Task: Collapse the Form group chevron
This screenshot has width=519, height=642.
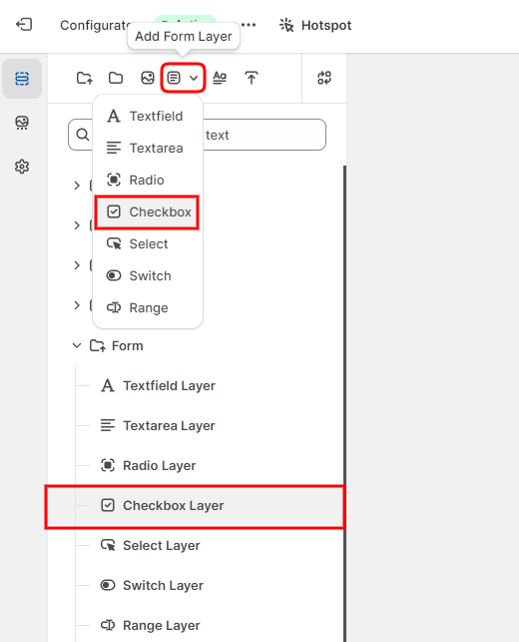Action: click(77, 346)
